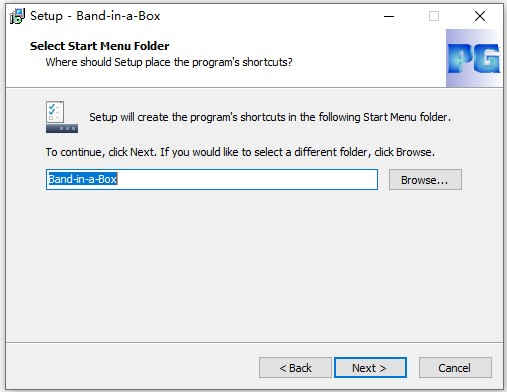Cancel the installation
Screen dimensions: 507x392
pyautogui.click(x=455, y=368)
